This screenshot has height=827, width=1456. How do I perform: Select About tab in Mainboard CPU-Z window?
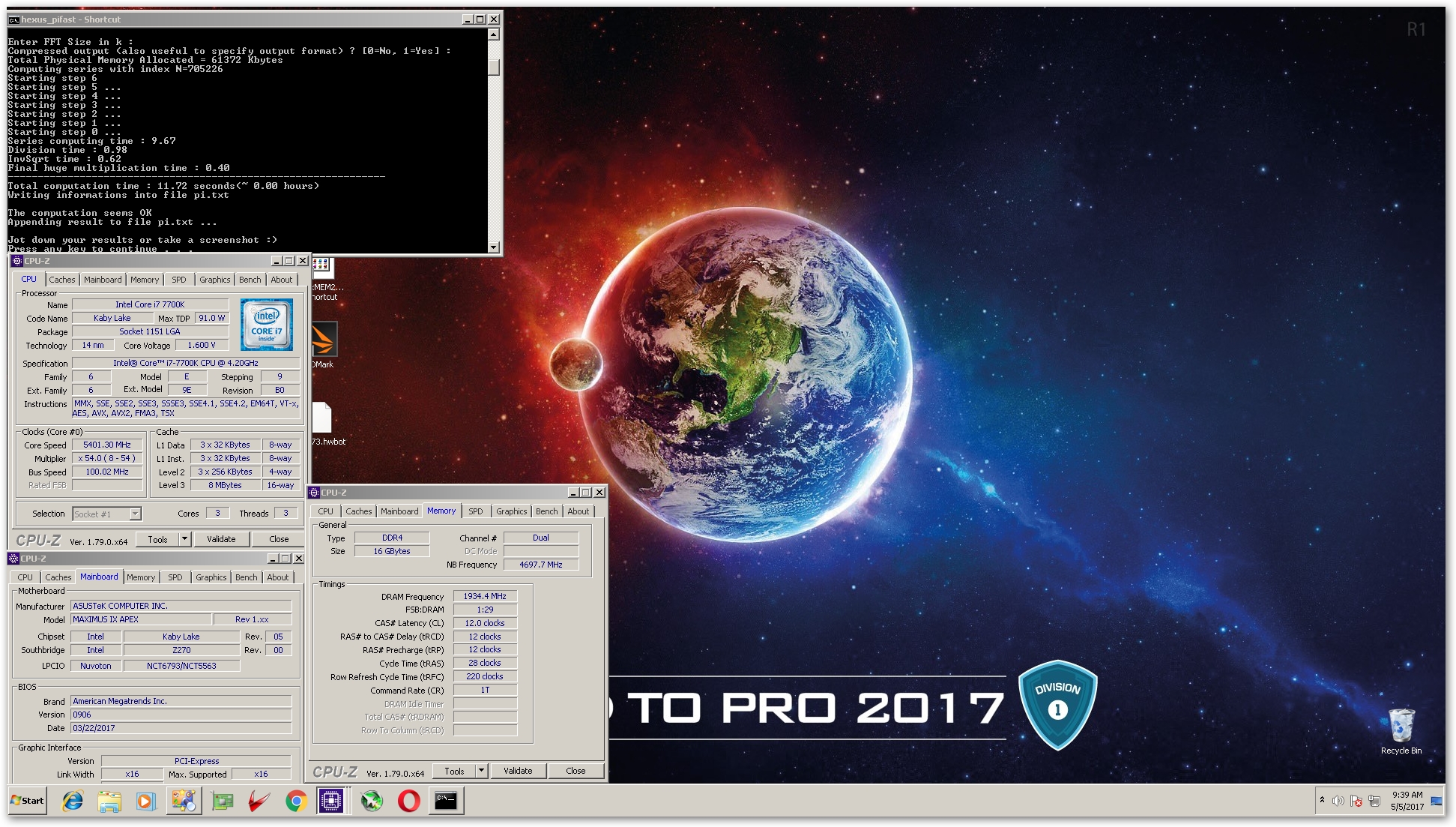(x=278, y=577)
